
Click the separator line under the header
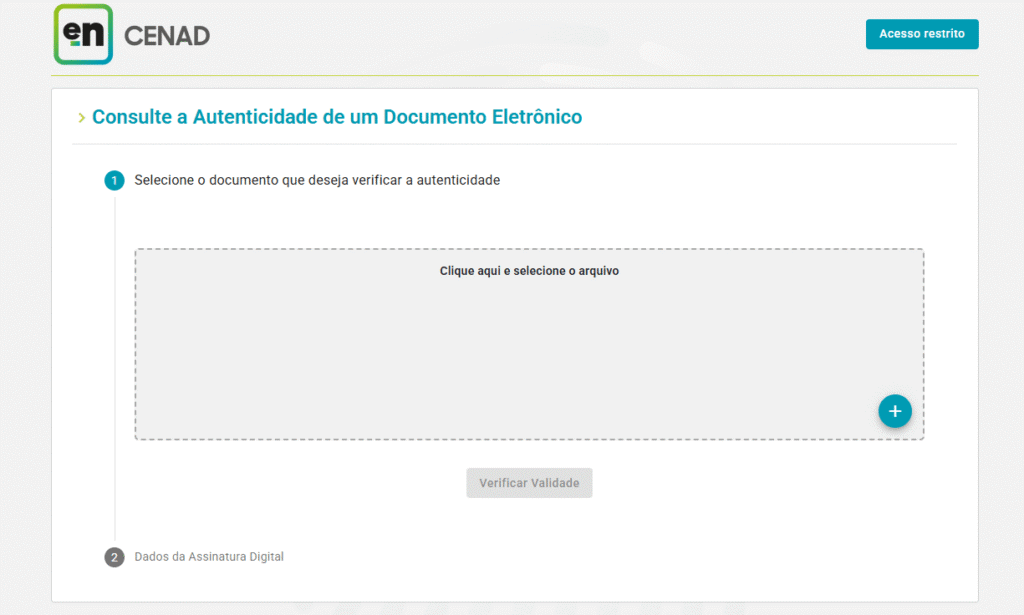tap(514, 76)
